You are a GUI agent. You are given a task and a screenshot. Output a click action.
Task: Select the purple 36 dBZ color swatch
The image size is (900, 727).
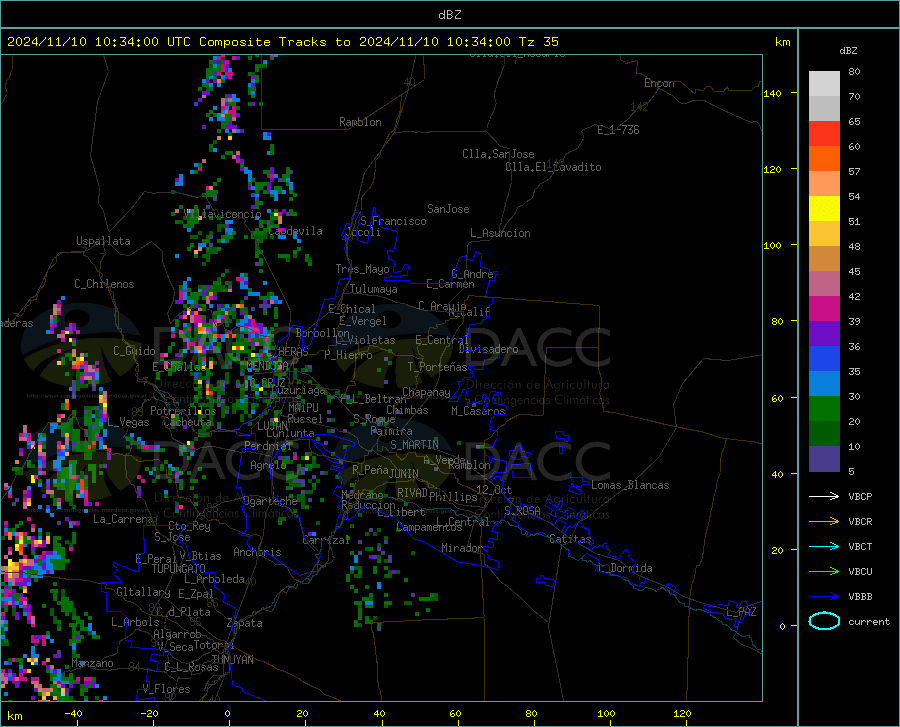824,334
